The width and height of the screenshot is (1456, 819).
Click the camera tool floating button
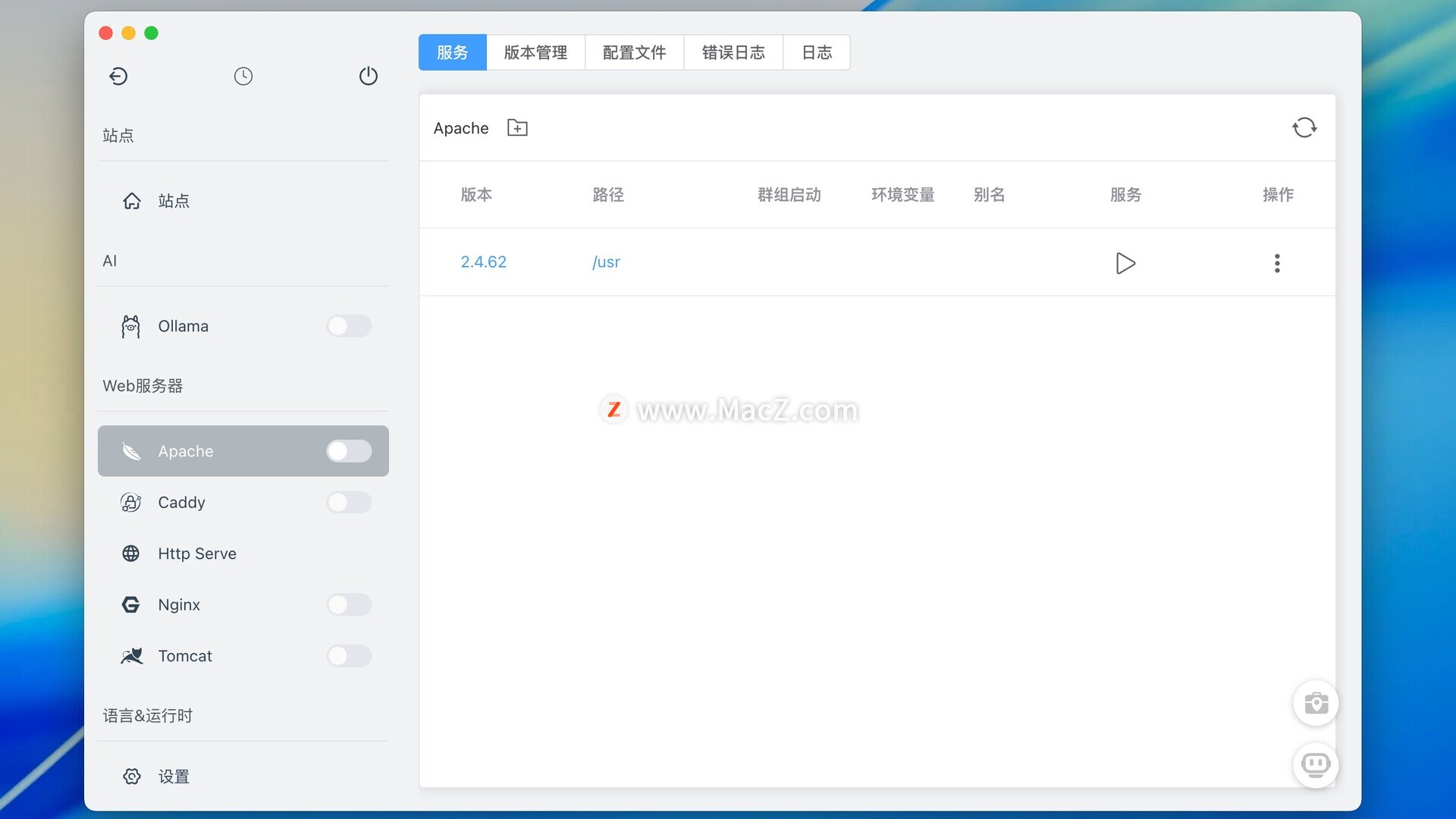tap(1316, 703)
